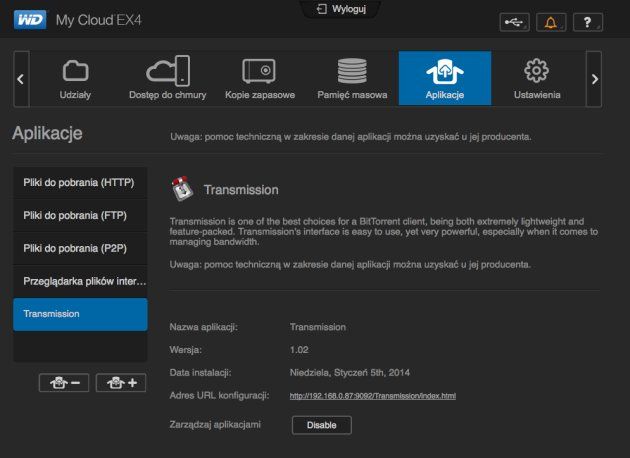This screenshot has width=630, height=458.
Task: Switch to the Kopie zapasowe tab
Action: tap(260, 79)
